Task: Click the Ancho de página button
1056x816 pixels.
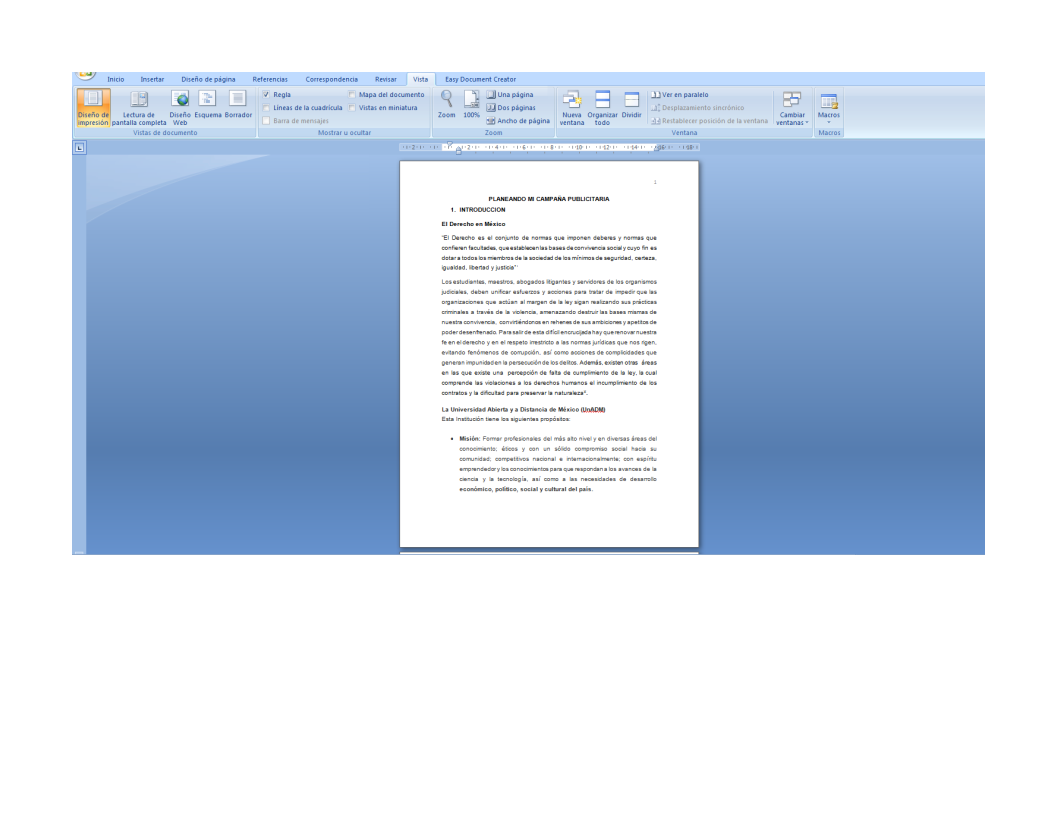Action: pyautogui.click(x=518, y=121)
